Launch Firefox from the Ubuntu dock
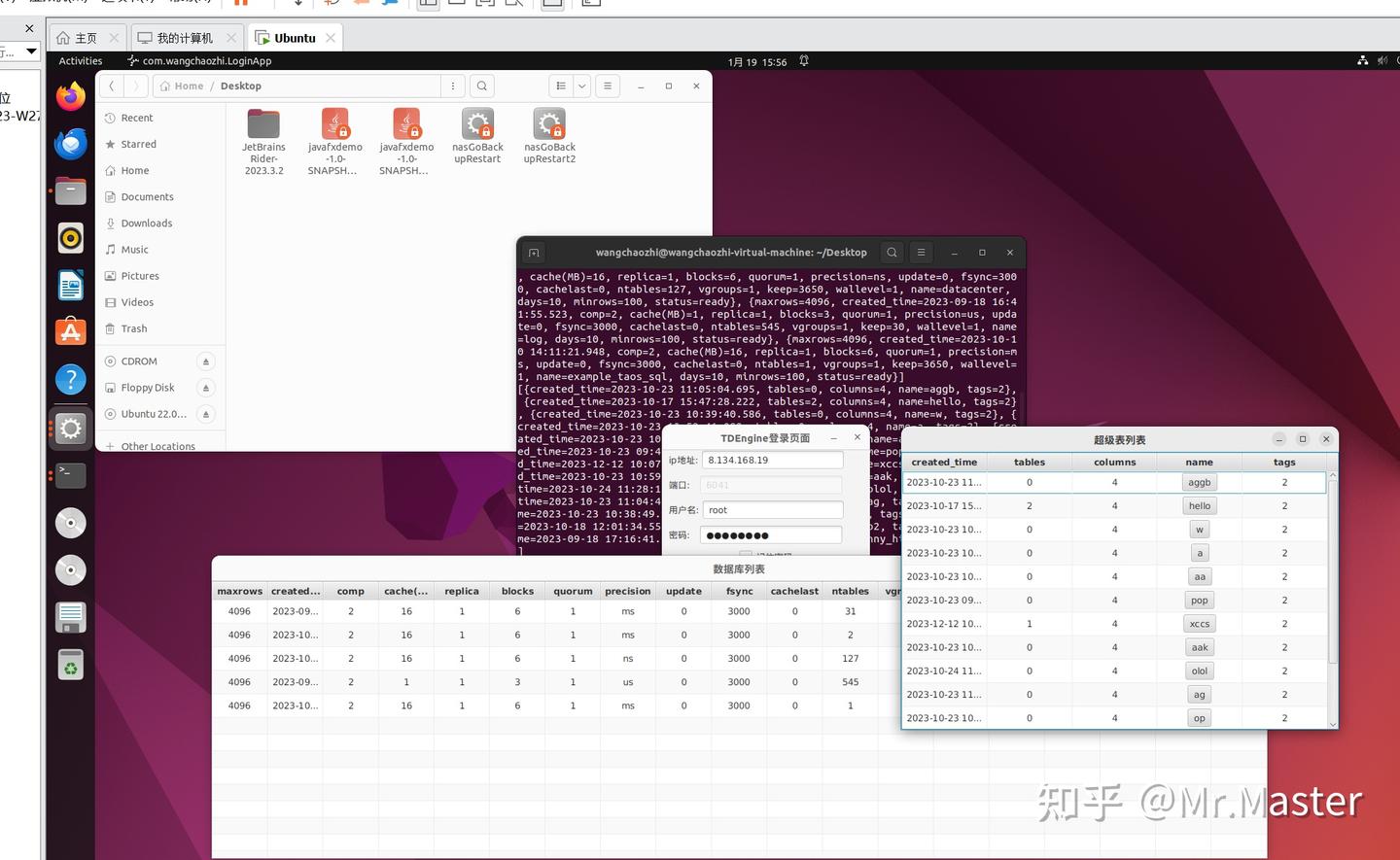The width and height of the screenshot is (1400, 860). click(70, 96)
